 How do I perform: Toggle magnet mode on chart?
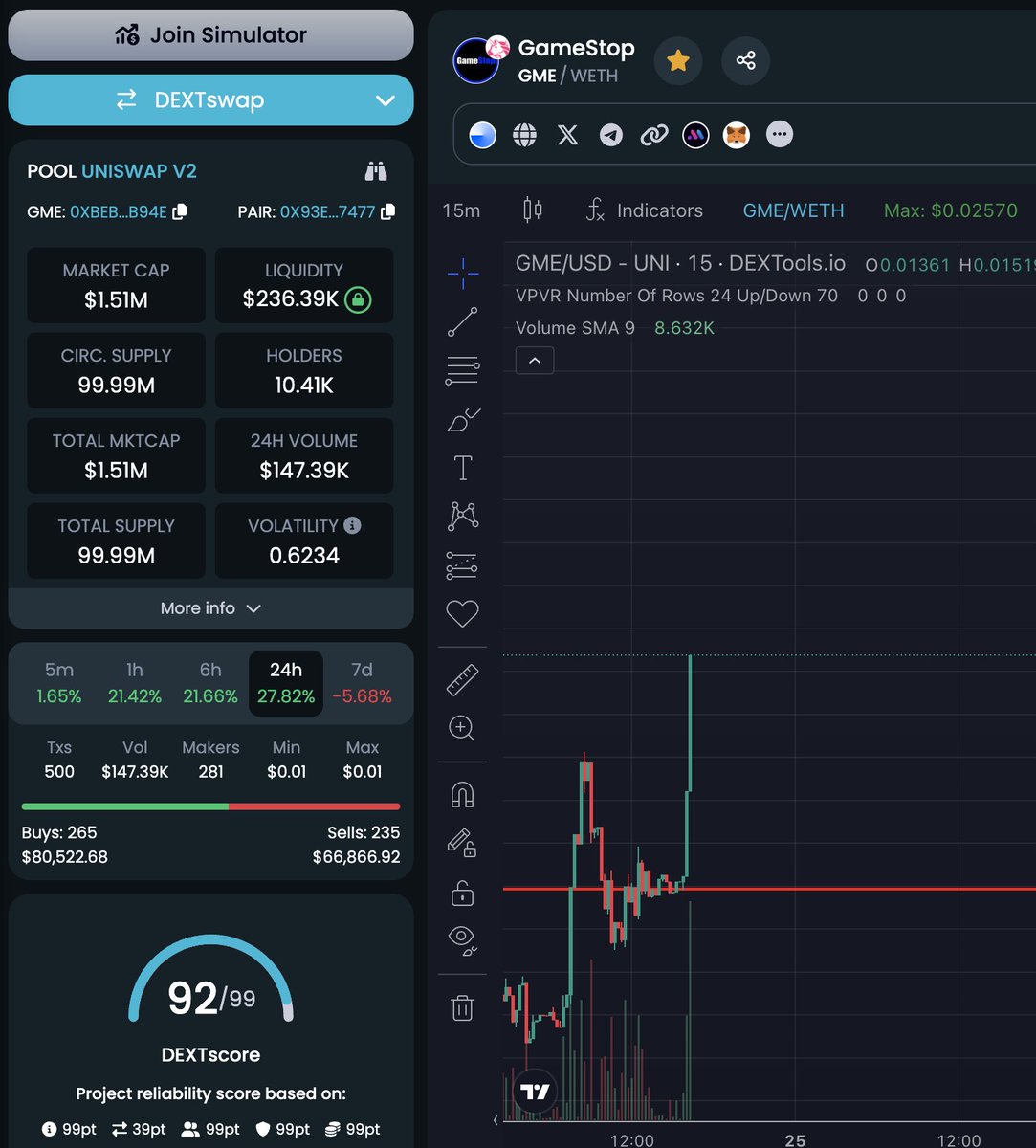coord(463,795)
